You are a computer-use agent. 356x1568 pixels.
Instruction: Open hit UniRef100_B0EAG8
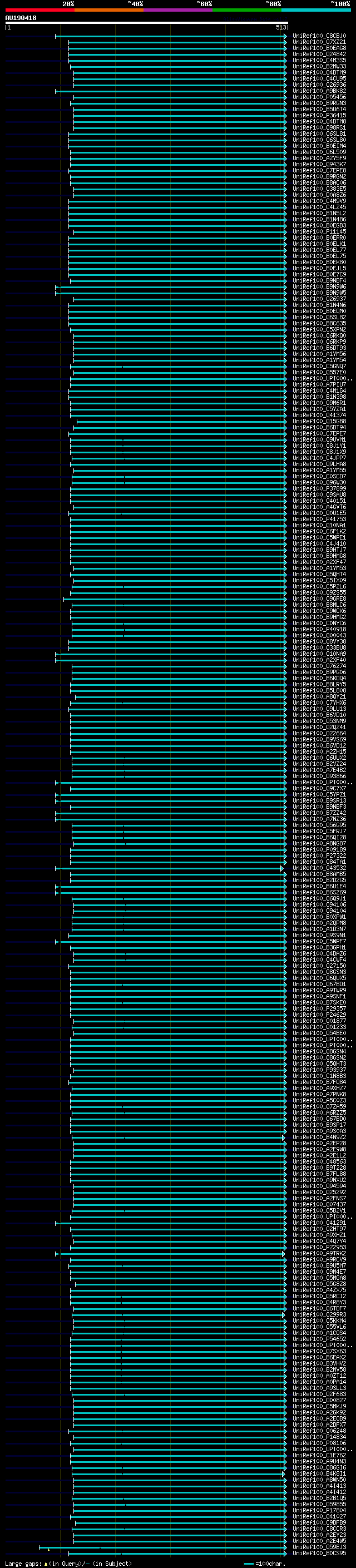point(319,48)
